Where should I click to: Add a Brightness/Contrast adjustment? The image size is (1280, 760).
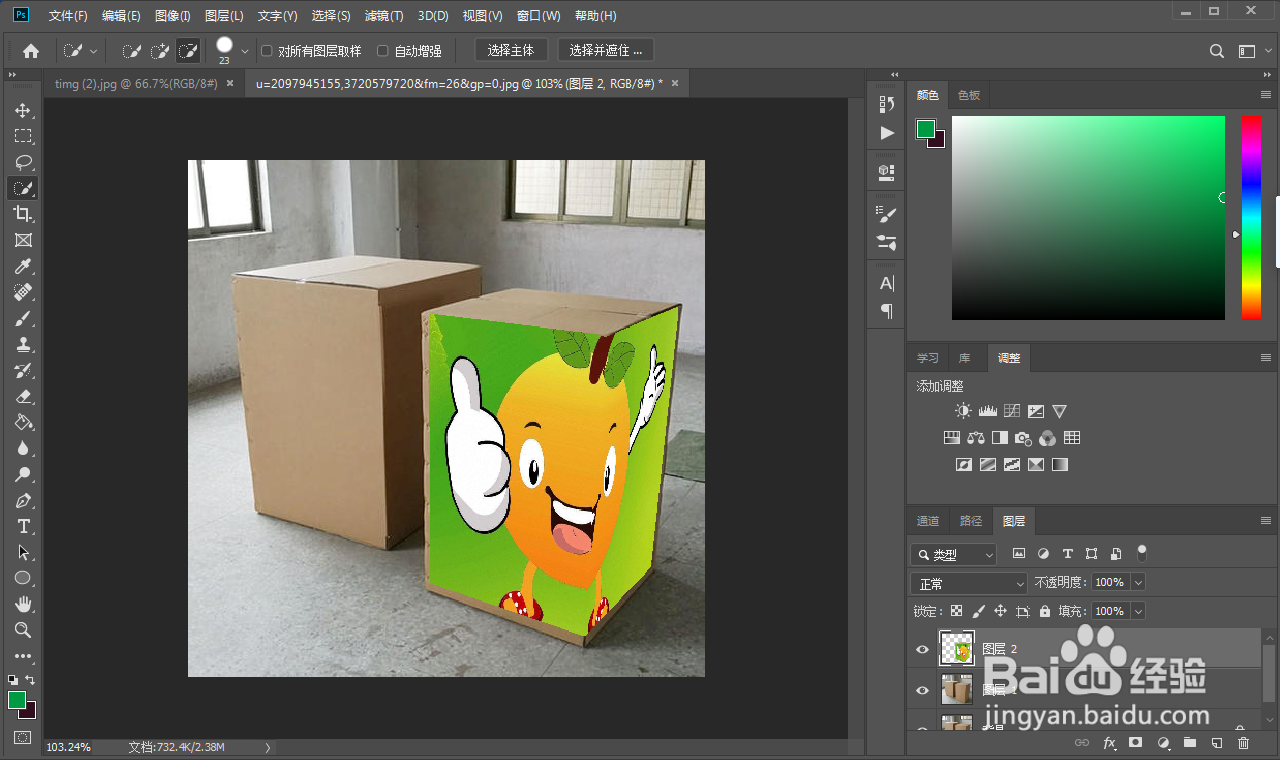[x=963, y=411]
